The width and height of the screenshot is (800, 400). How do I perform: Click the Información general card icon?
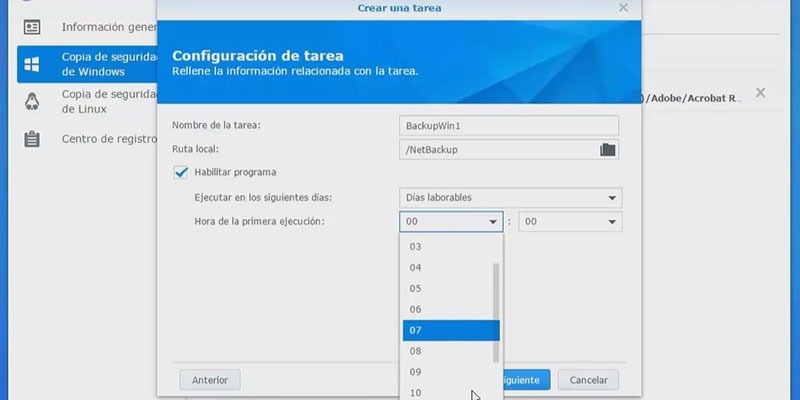32,27
